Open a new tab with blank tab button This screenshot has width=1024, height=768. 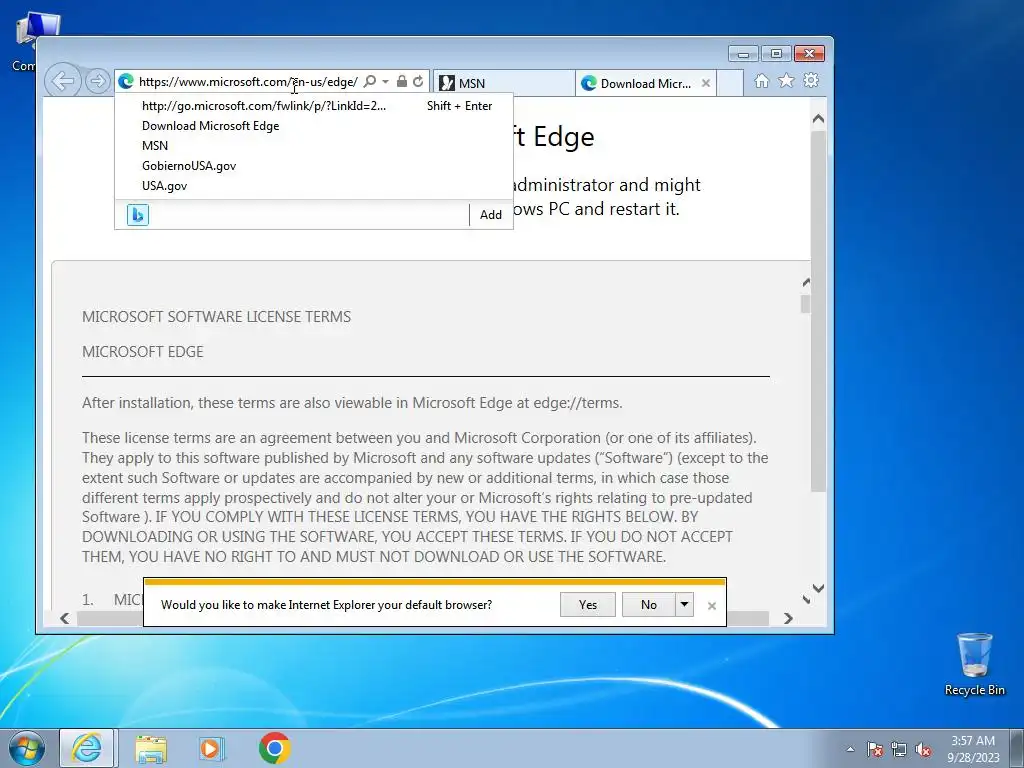(730, 83)
